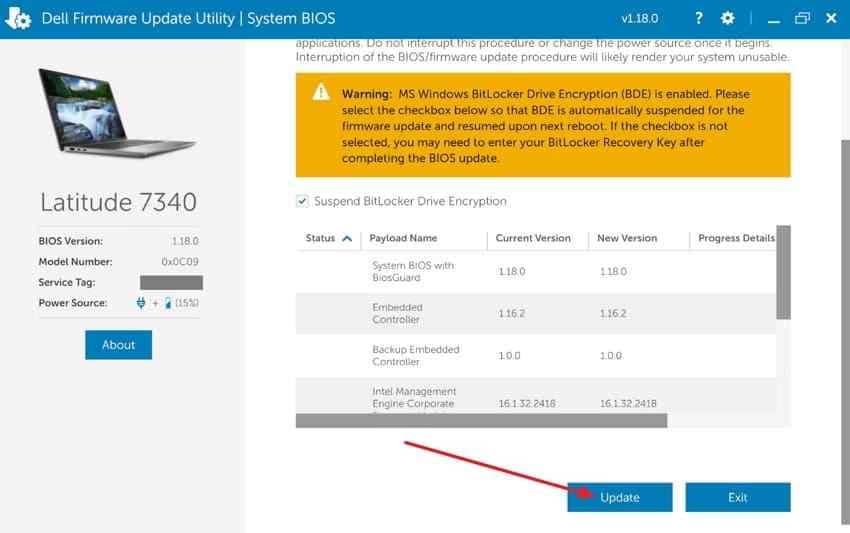The image size is (850, 533).
Task: Click the Model Number value 0x0C09
Action: (180, 261)
